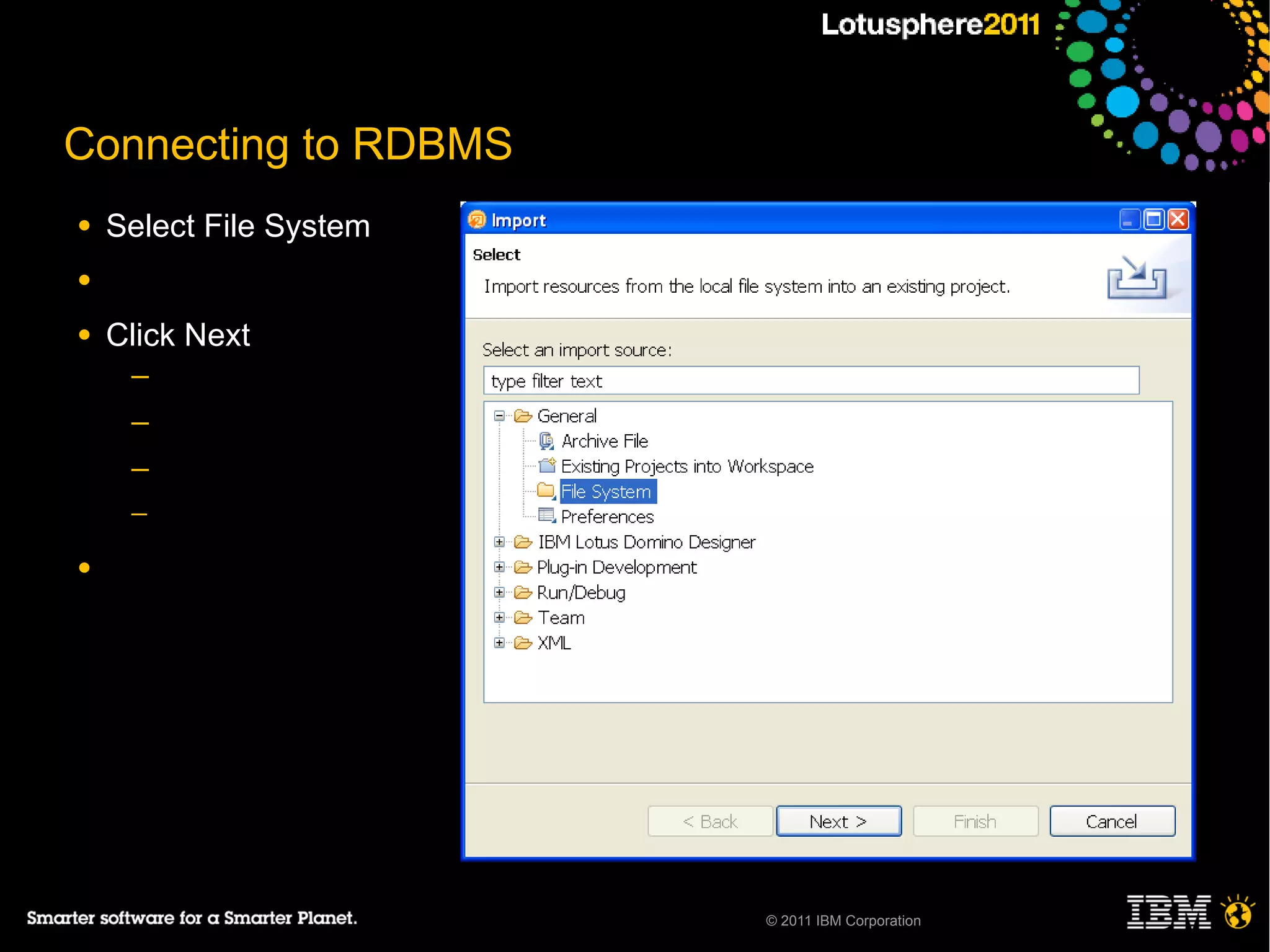This screenshot has width=1270, height=952.
Task: Select the IBM Lotus Domino Designer label
Action: 647,542
